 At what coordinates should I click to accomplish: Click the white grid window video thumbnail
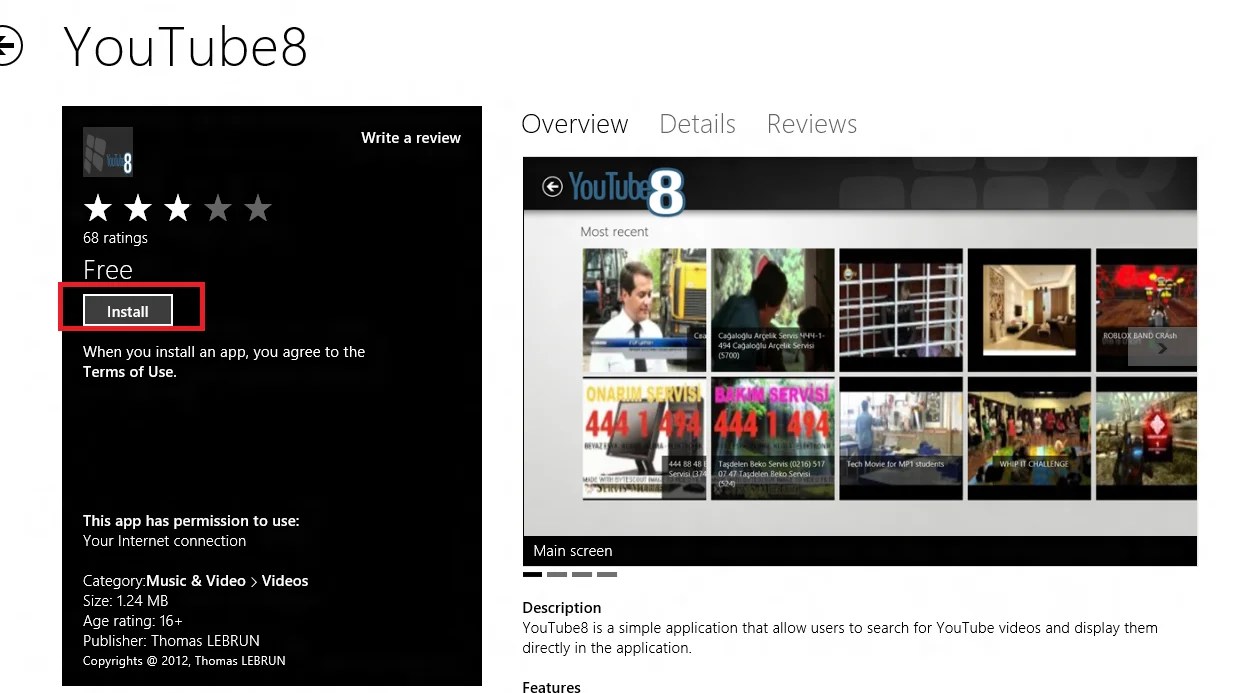tap(901, 310)
